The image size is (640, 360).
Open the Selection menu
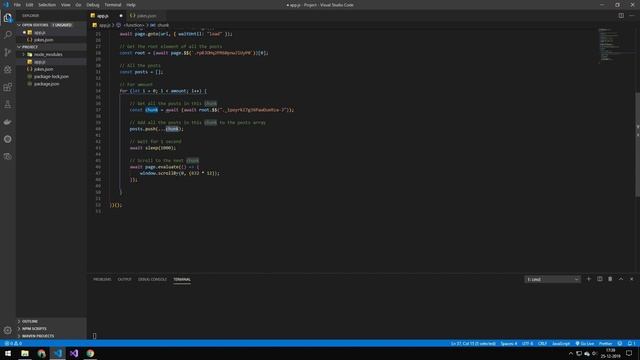coord(47,5)
